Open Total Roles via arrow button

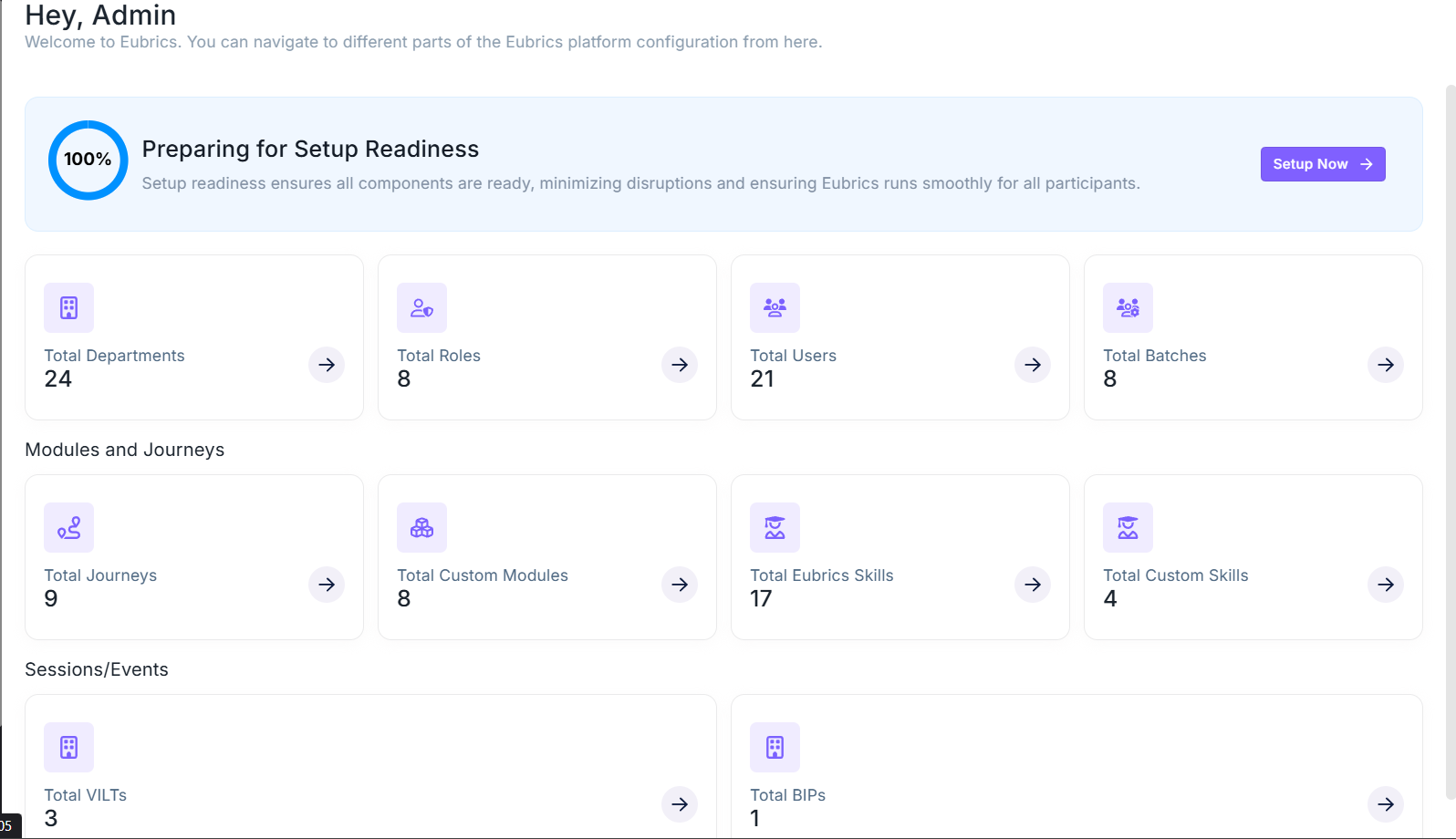pyautogui.click(x=680, y=365)
